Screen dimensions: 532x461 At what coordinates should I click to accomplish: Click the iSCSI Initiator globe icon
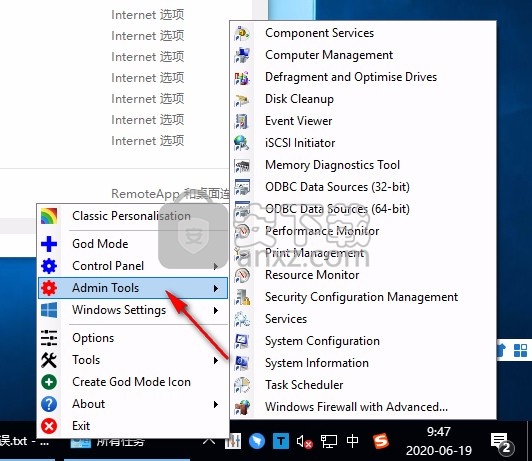coord(242,143)
